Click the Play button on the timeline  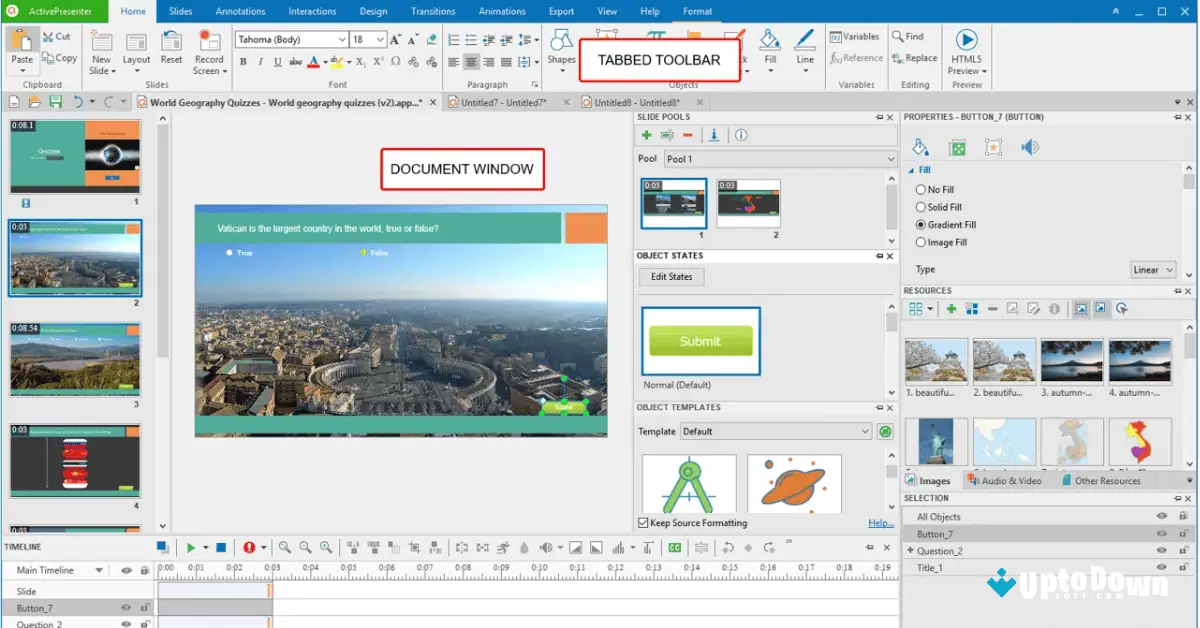pyautogui.click(x=193, y=547)
